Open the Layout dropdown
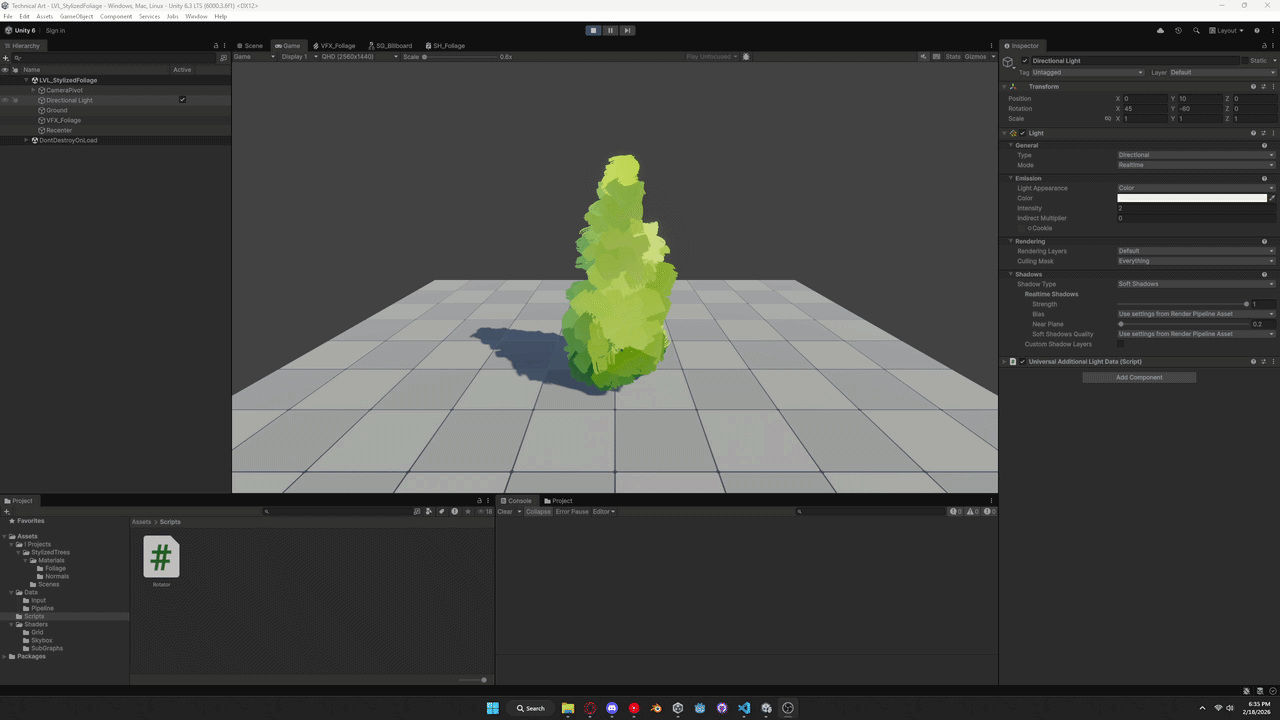Image resolution: width=1280 pixels, height=720 pixels. (x=1229, y=30)
